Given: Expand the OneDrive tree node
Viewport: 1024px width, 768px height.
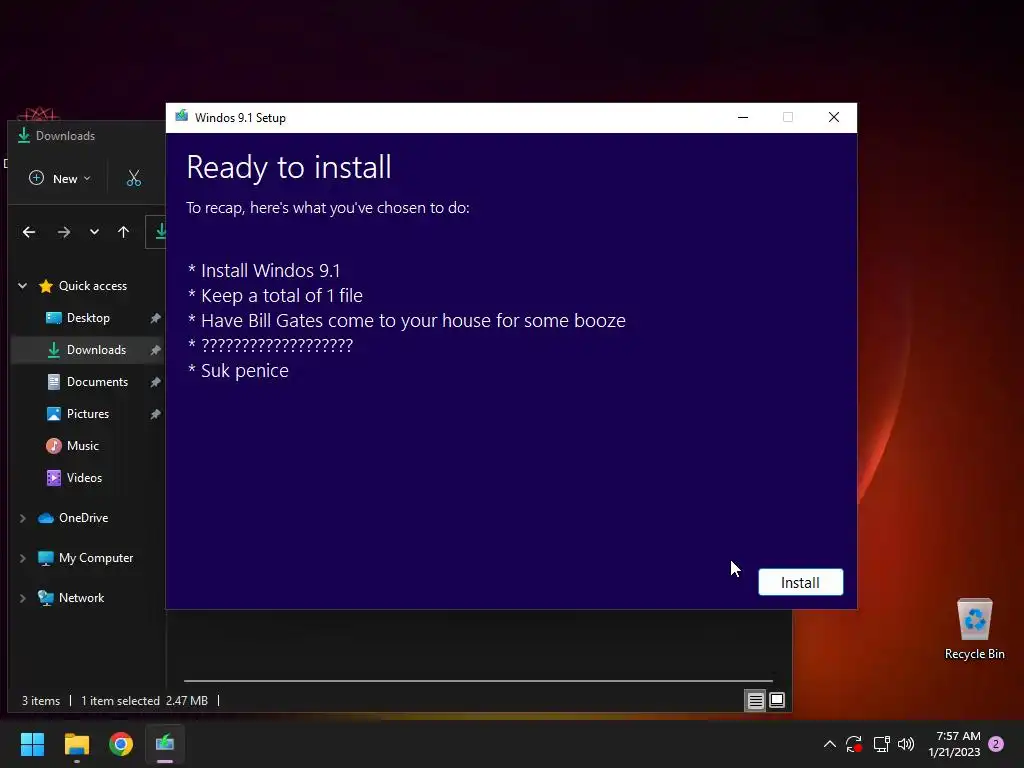Looking at the screenshot, I should tap(23, 518).
